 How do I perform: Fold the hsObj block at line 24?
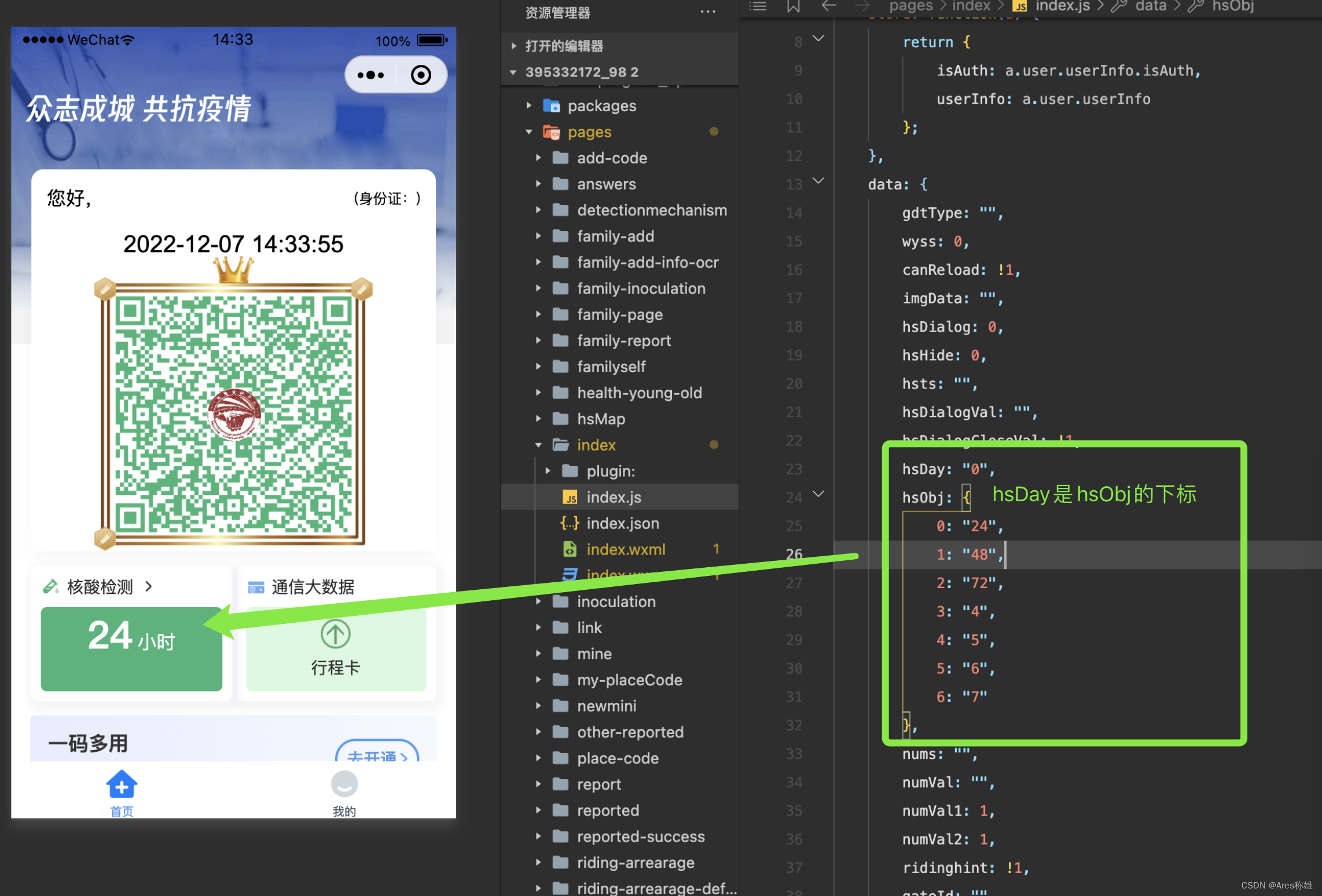[x=818, y=494]
